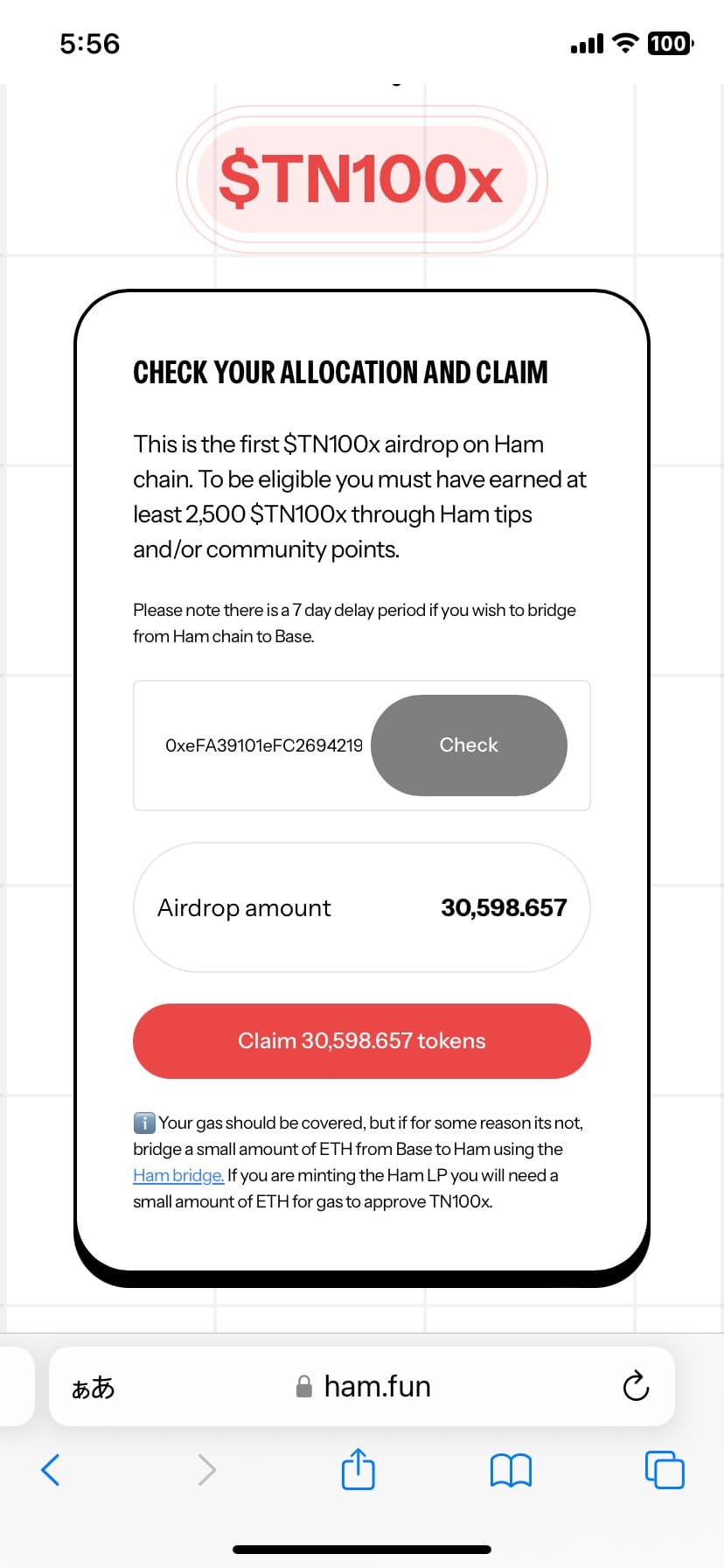The width and height of the screenshot is (724, 1568).
Task: Claim 30,598.657 tokens
Action: coord(362,1040)
